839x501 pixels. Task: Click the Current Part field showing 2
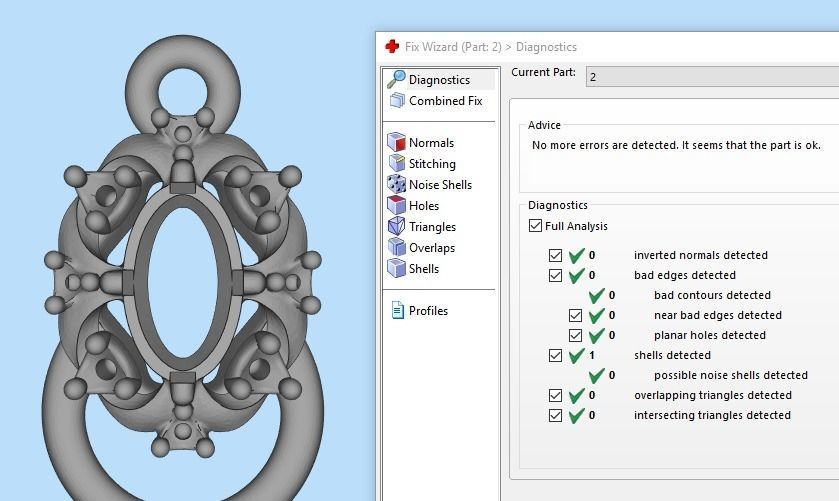click(712, 77)
